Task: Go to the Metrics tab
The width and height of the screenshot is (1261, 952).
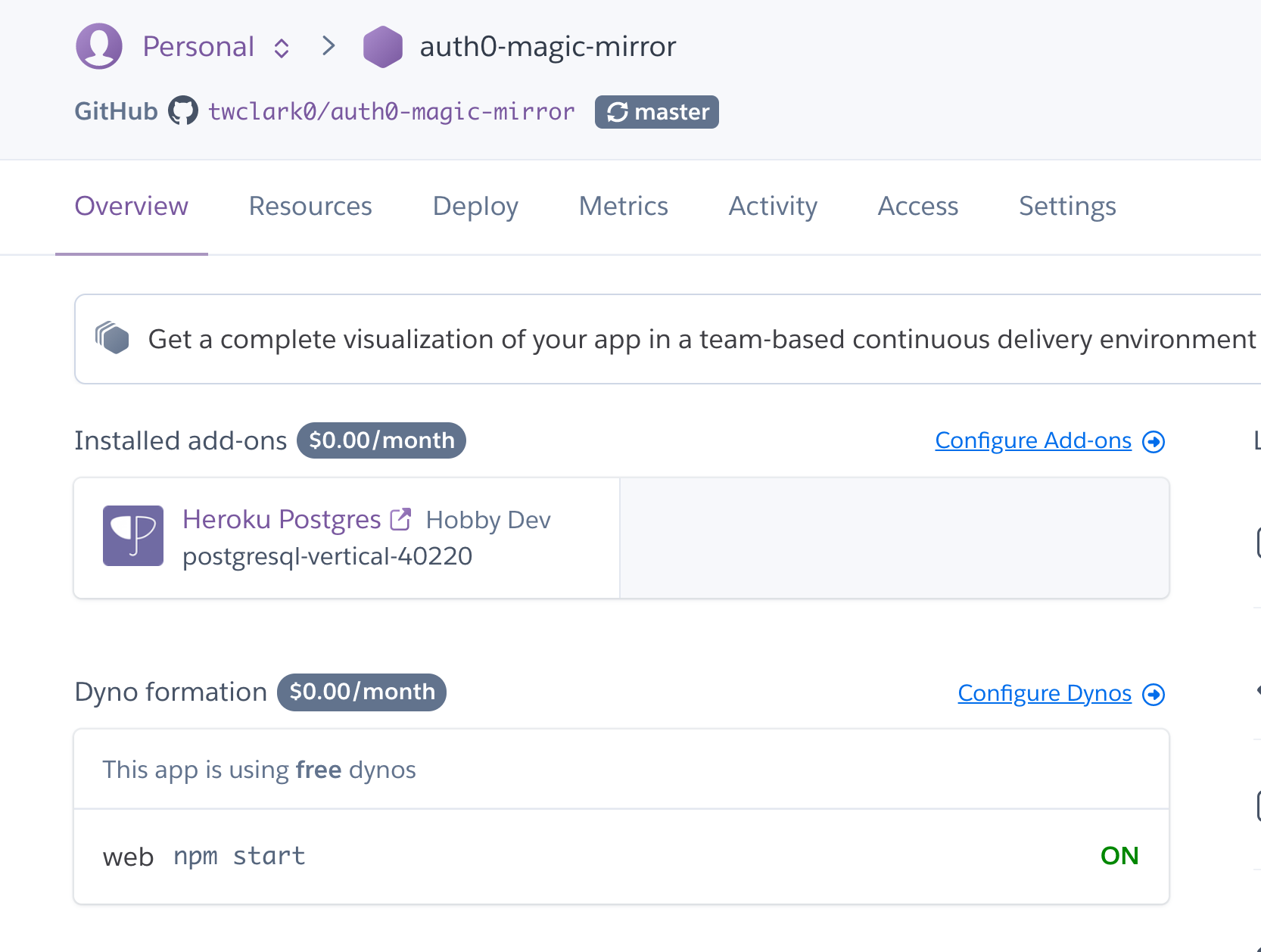Action: tap(623, 206)
